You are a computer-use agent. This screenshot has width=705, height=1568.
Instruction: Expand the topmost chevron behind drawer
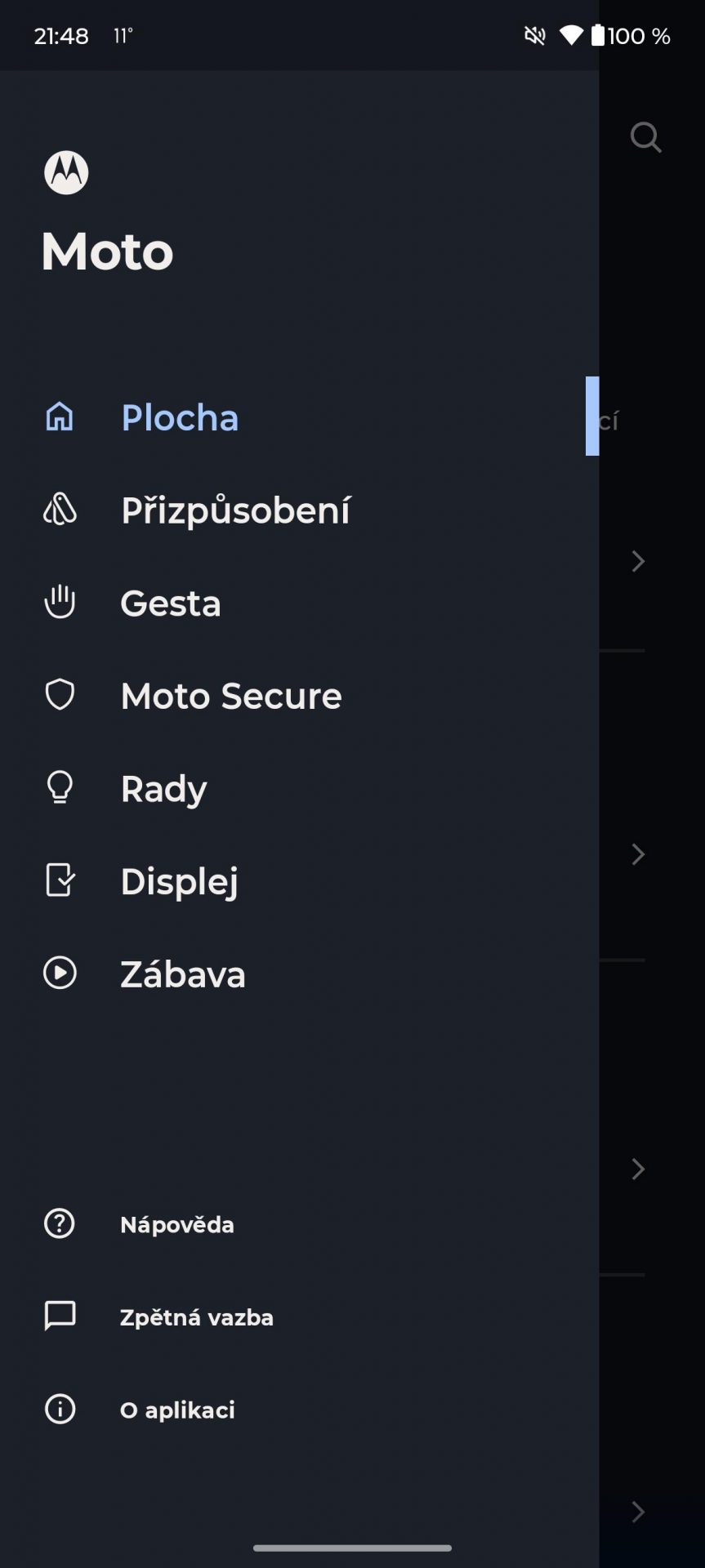[x=638, y=561]
